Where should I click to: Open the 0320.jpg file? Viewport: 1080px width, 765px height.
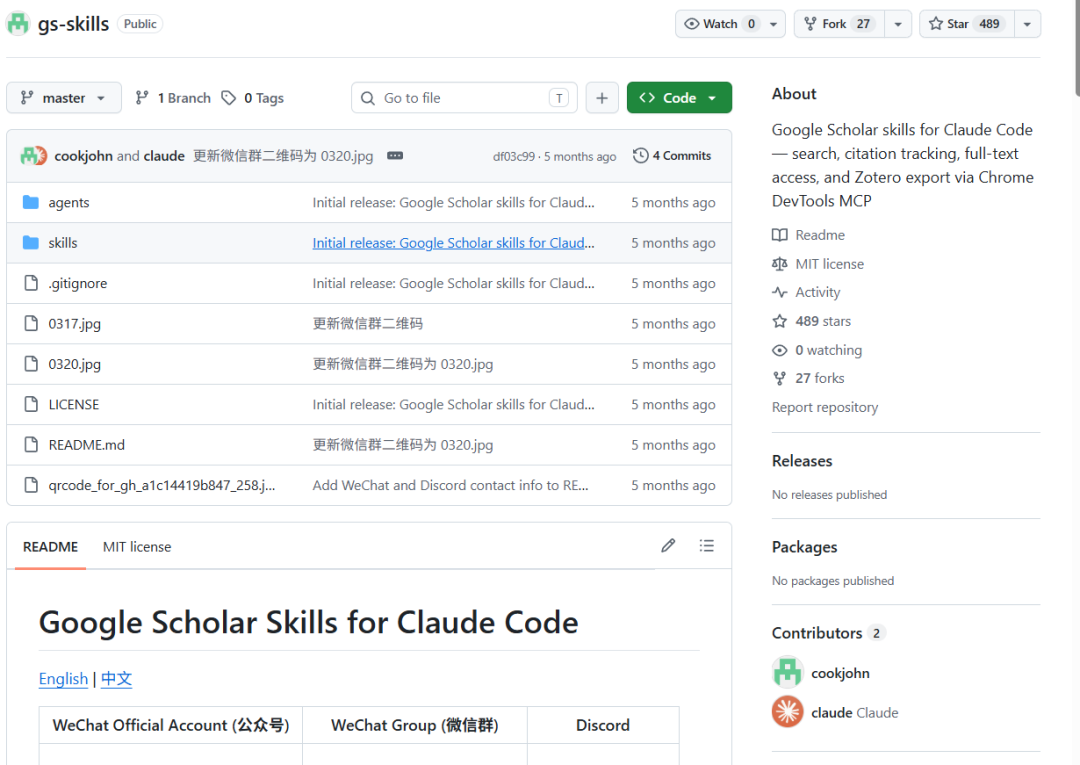[x=74, y=364]
